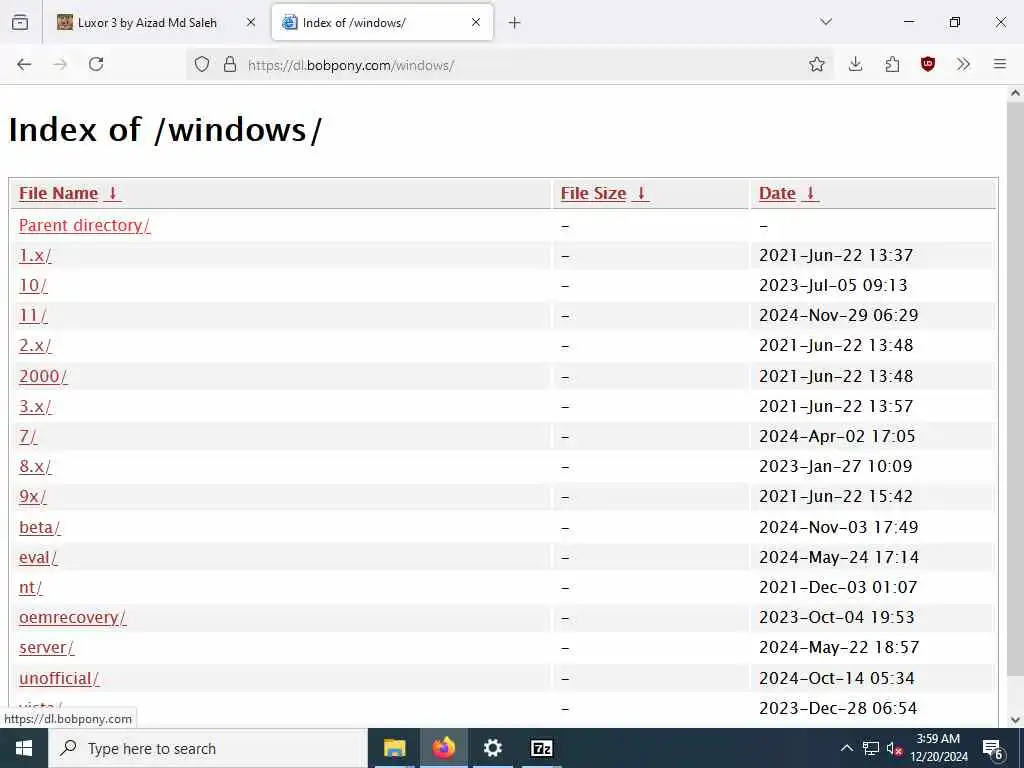Open the 1.x/ folder link
1024x768 pixels.
pos(35,255)
